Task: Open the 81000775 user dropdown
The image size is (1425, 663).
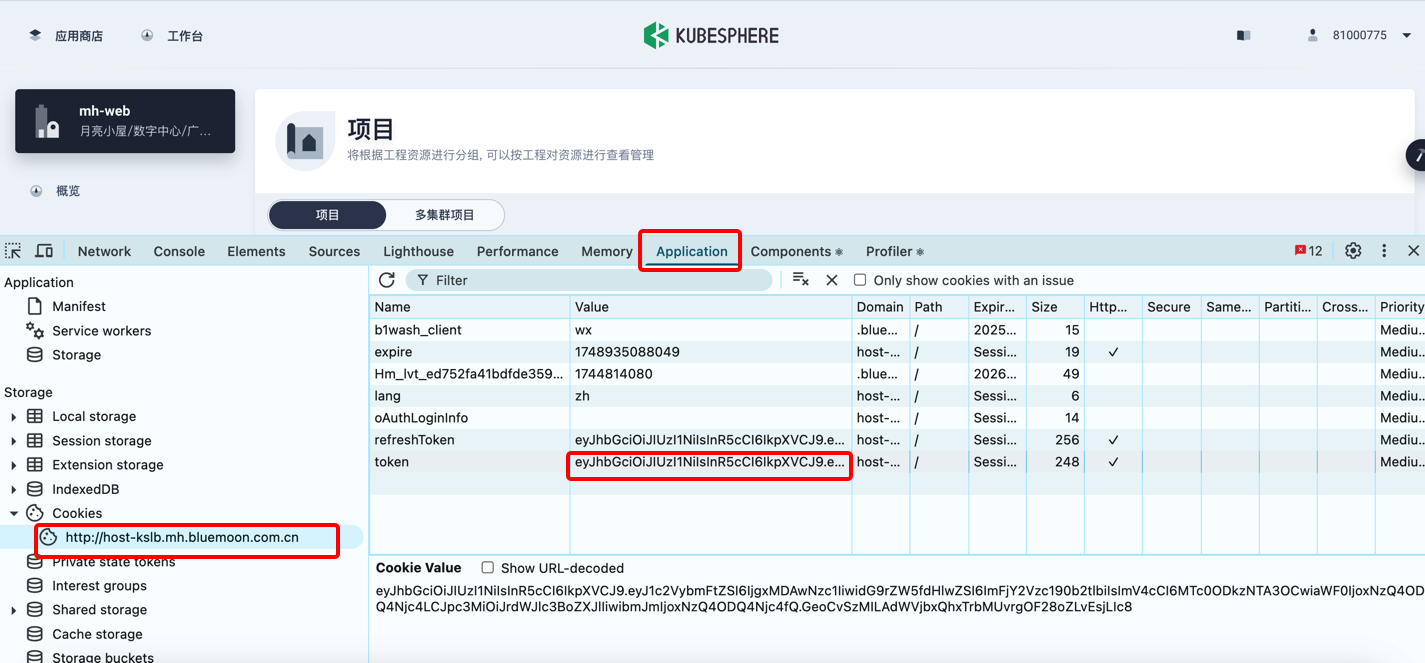Action: [x=1359, y=35]
